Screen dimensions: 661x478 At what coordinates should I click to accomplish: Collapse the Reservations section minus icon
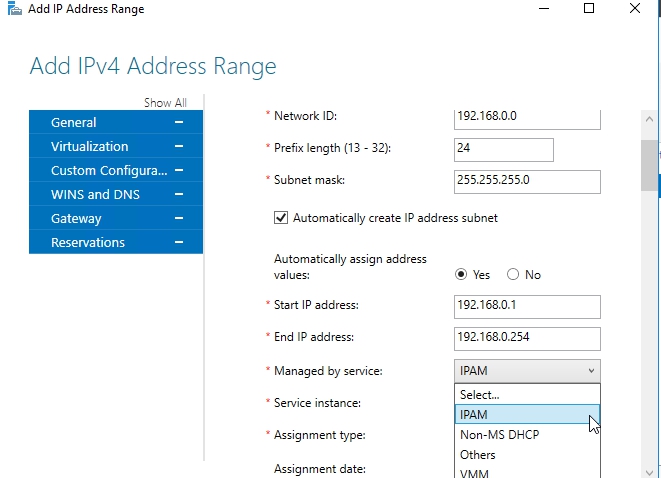(179, 242)
